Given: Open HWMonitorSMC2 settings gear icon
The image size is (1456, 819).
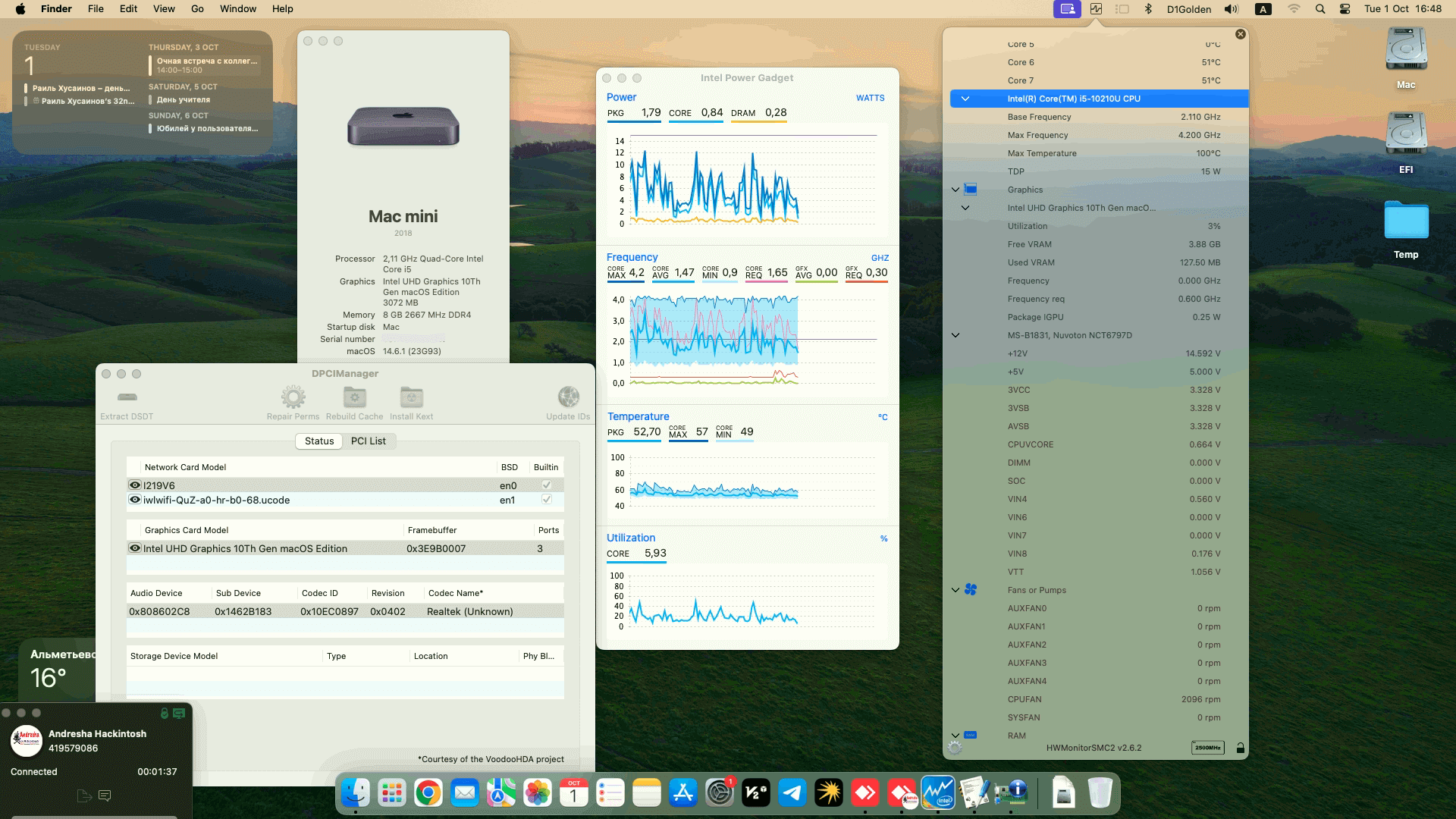Looking at the screenshot, I should click(x=955, y=748).
